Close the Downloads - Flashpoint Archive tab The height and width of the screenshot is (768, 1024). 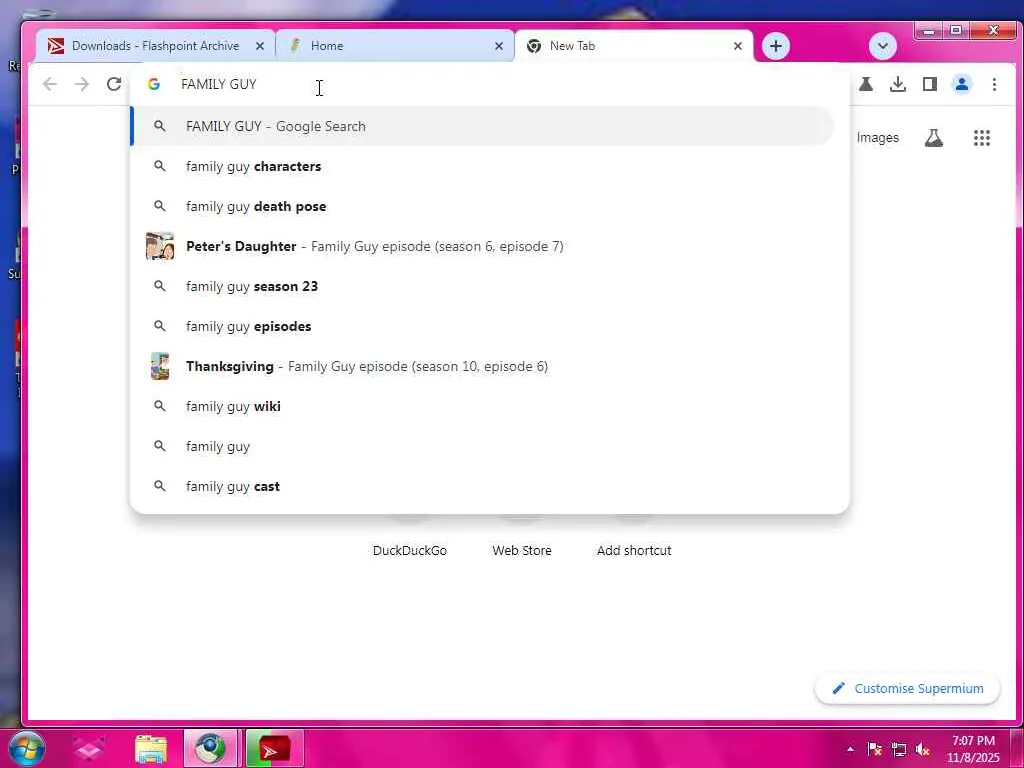(x=260, y=46)
